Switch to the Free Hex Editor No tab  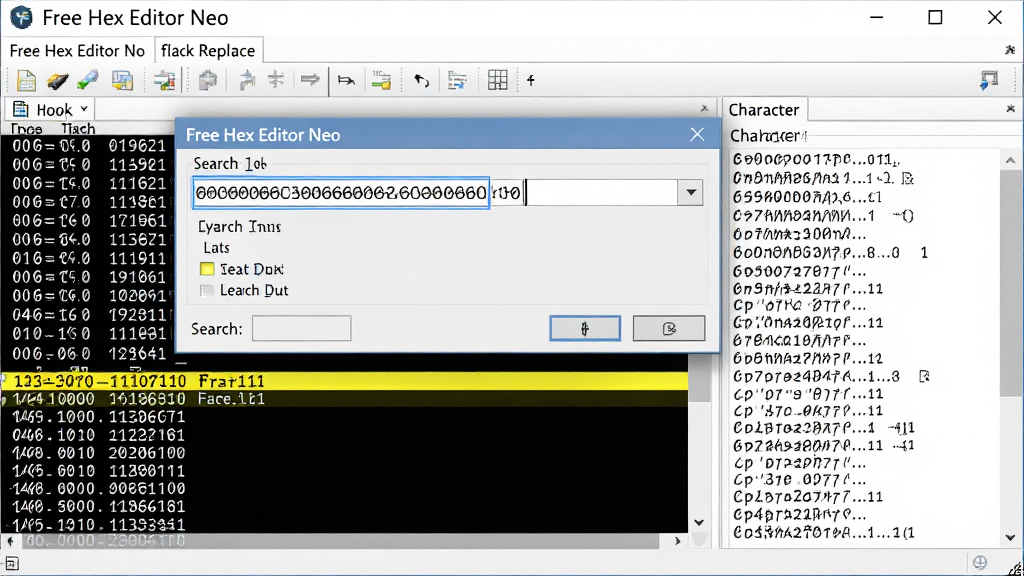pyautogui.click(x=77, y=51)
